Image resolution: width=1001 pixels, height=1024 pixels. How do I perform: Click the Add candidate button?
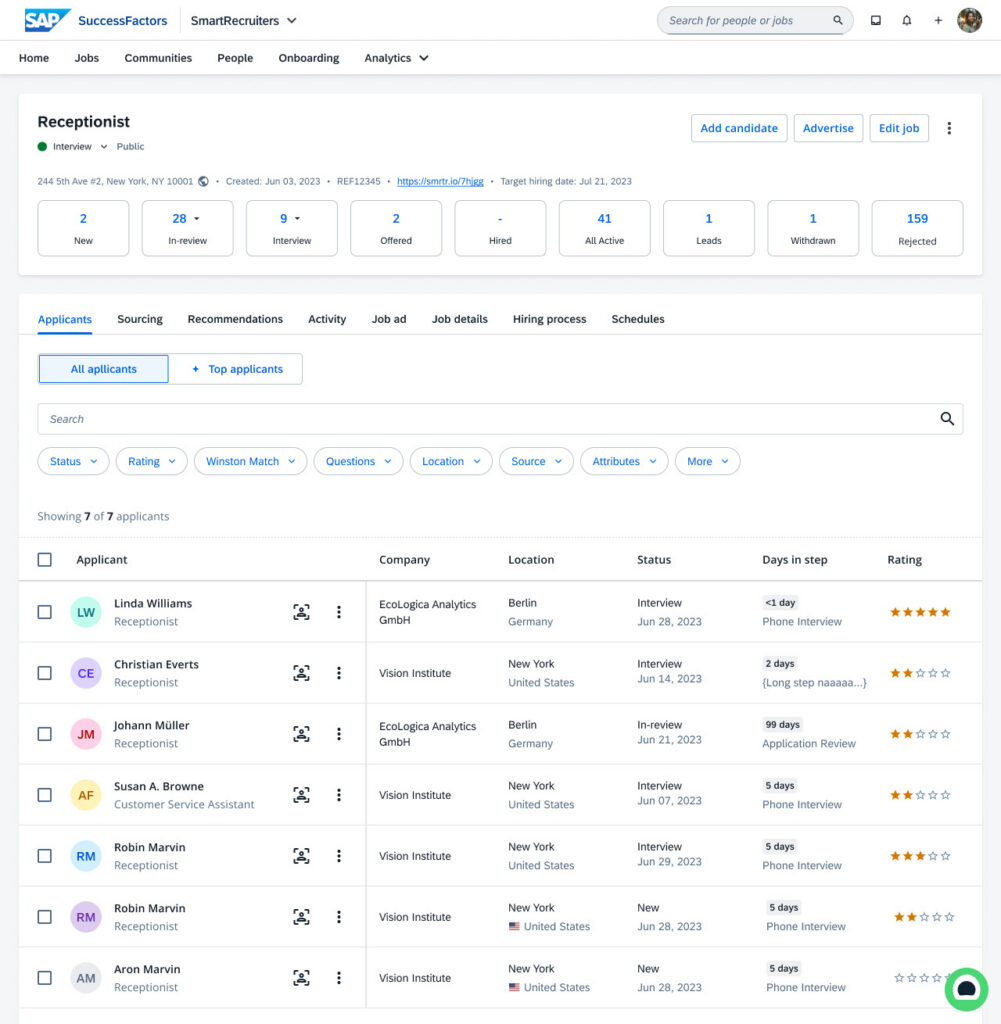click(739, 128)
